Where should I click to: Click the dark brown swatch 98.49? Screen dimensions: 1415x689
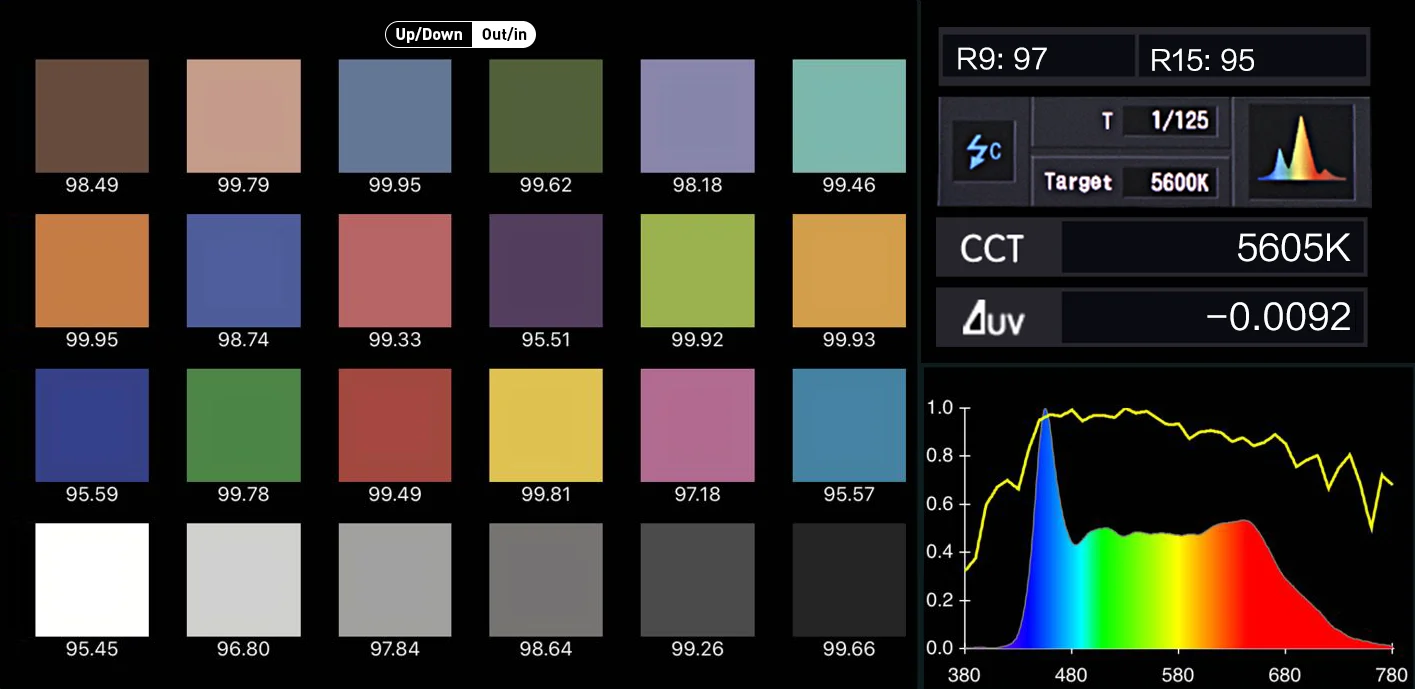(x=92, y=116)
